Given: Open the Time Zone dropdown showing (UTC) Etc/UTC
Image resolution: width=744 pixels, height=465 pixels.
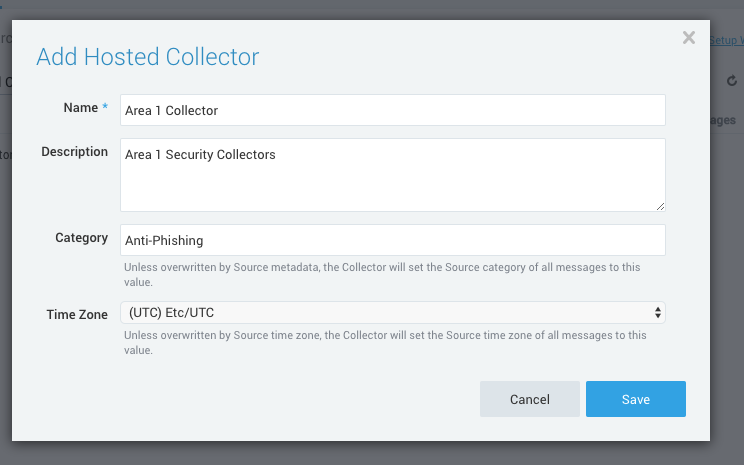Looking at the screenshot, I should pyautogui.click(x=392, y=313).
